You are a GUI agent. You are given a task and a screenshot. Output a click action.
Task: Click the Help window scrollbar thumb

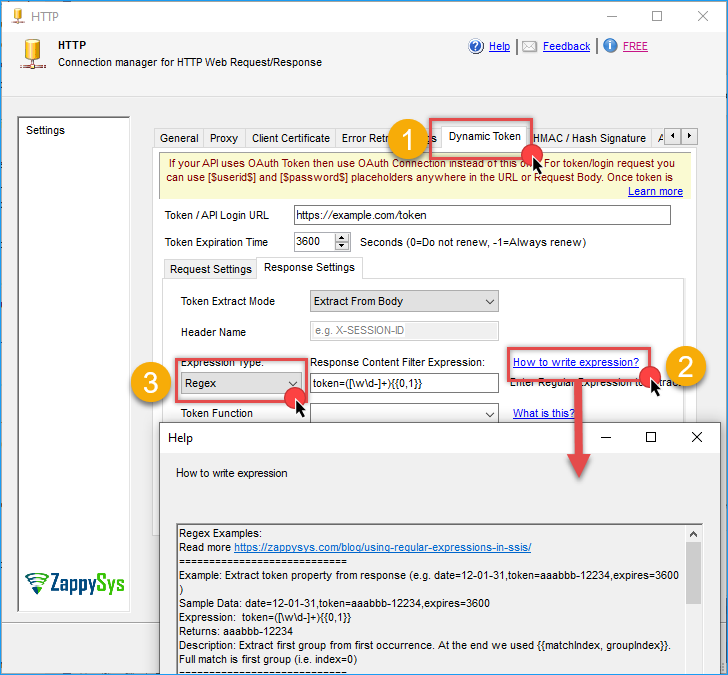[693, 572]
